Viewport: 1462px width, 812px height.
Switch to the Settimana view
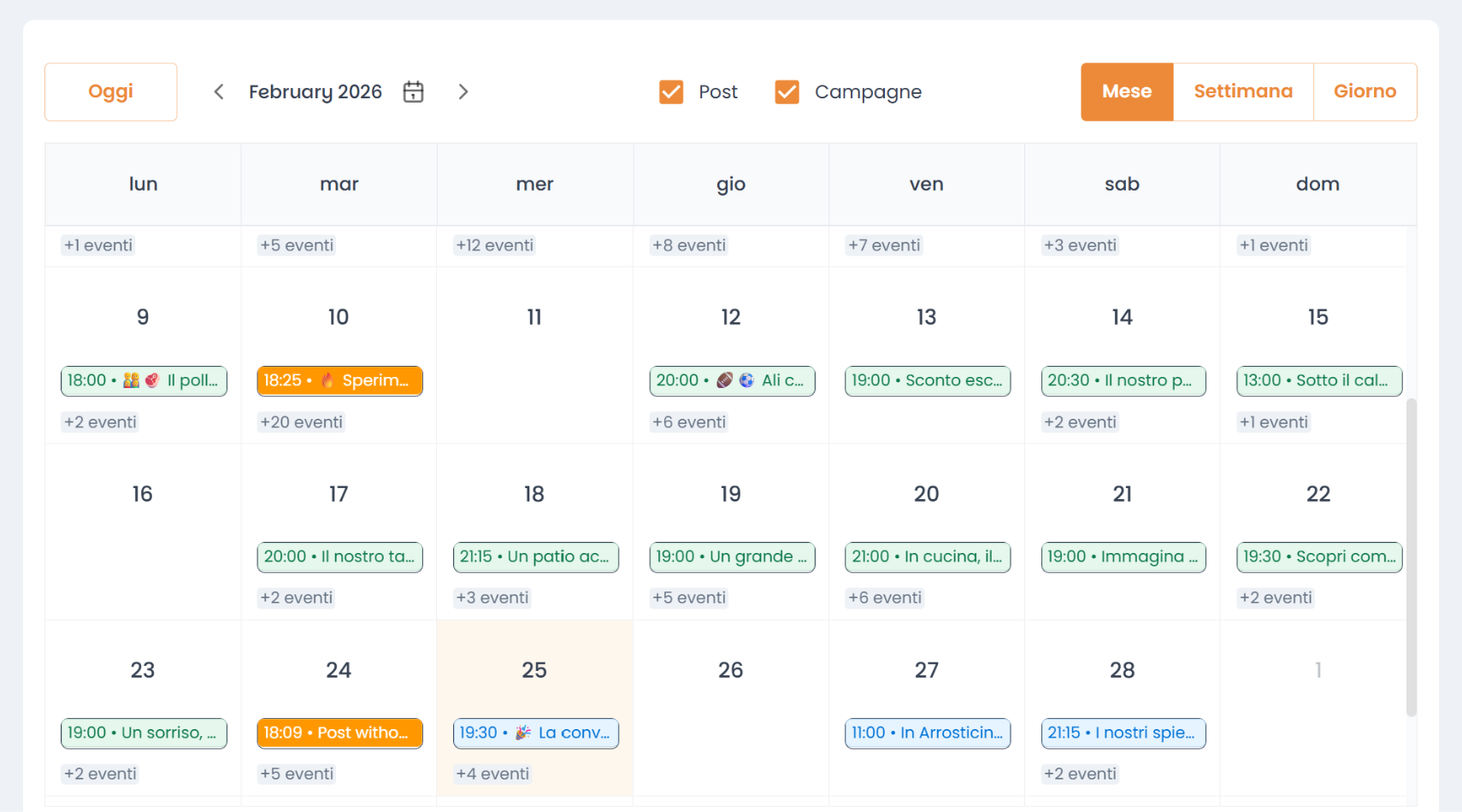click(x=1243, y=91)
